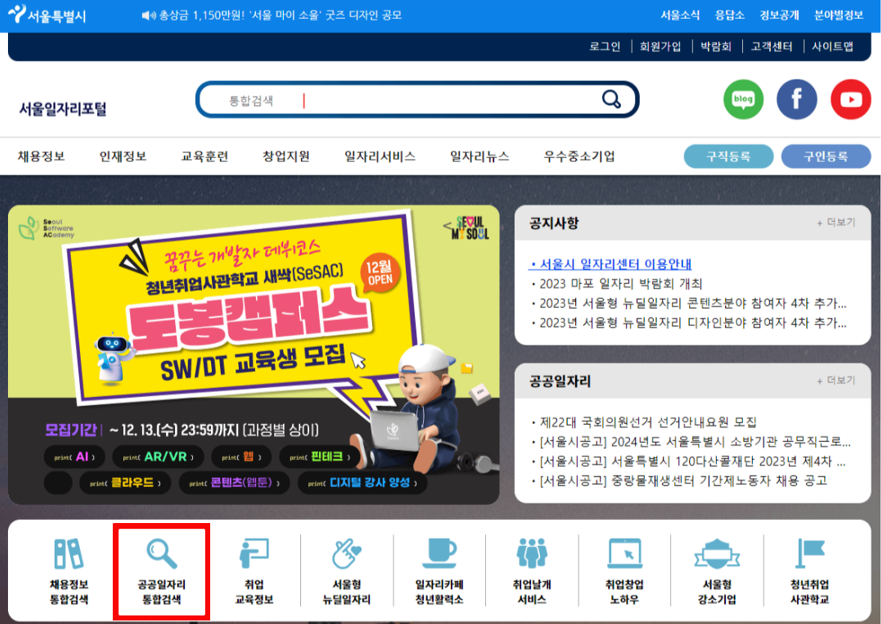Viewport: 881px width, 624px height.
Task: Click the 클라우드 course tag on the banner
Action: pyautogui.click(x=125, y=482)
